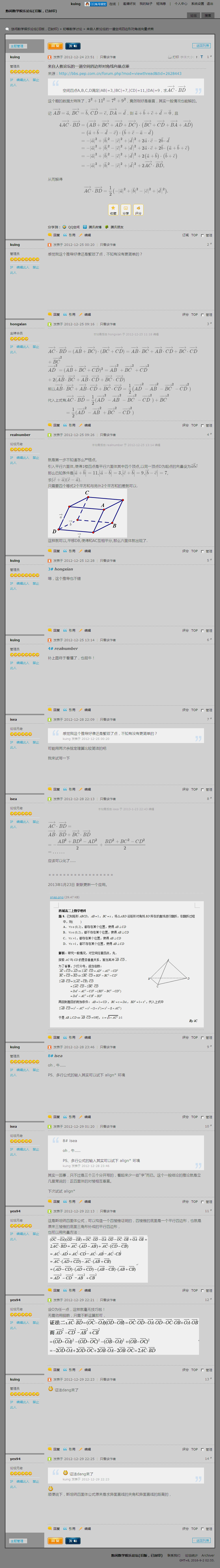Toggle 管理 checkbox on realnumber's floor 4 post
Screen dimensions: 220x1568
coord(202,552)
